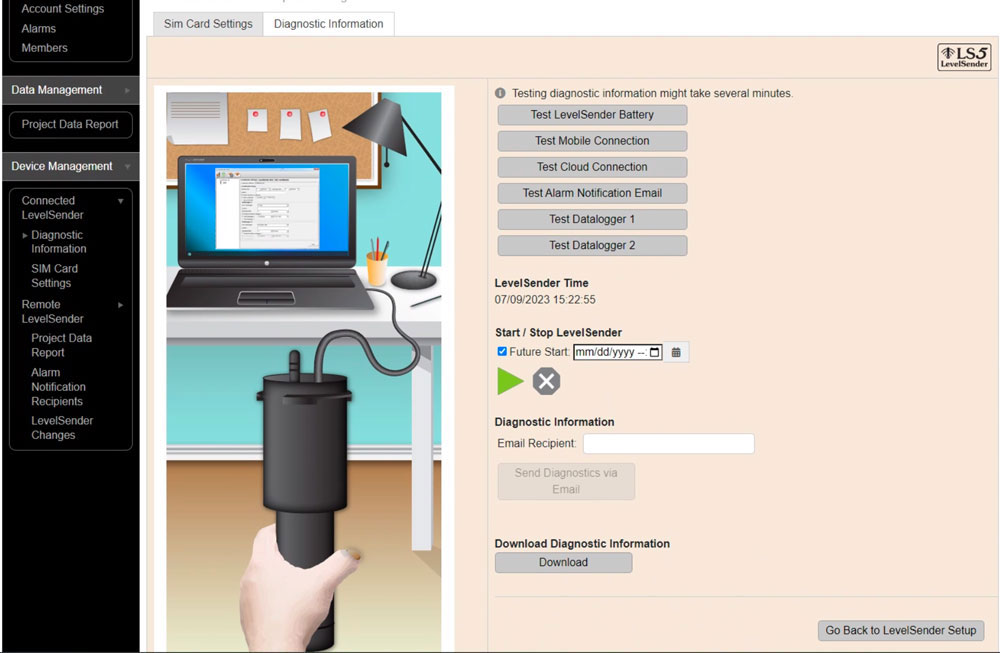Send a Test Alarm Notification Email
This screenshot has width=1000, height=653.
(x=591, y=193)
